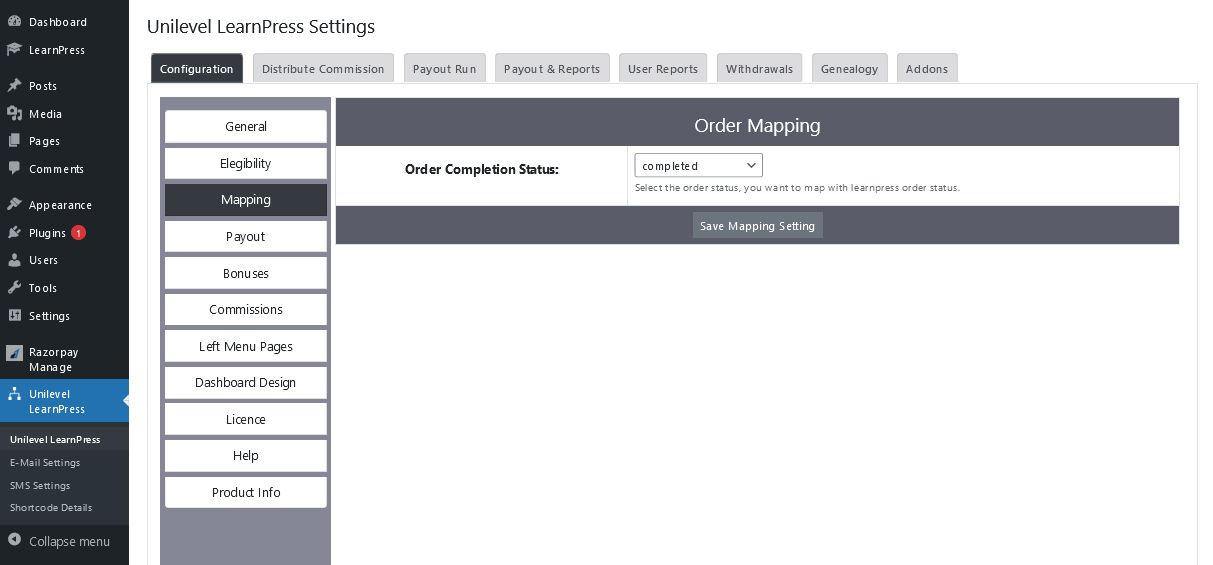Open Shortcode Details submenu link
Image resolution: width=1213 pixels, height=565 pixels.
[x=51, y=508]
